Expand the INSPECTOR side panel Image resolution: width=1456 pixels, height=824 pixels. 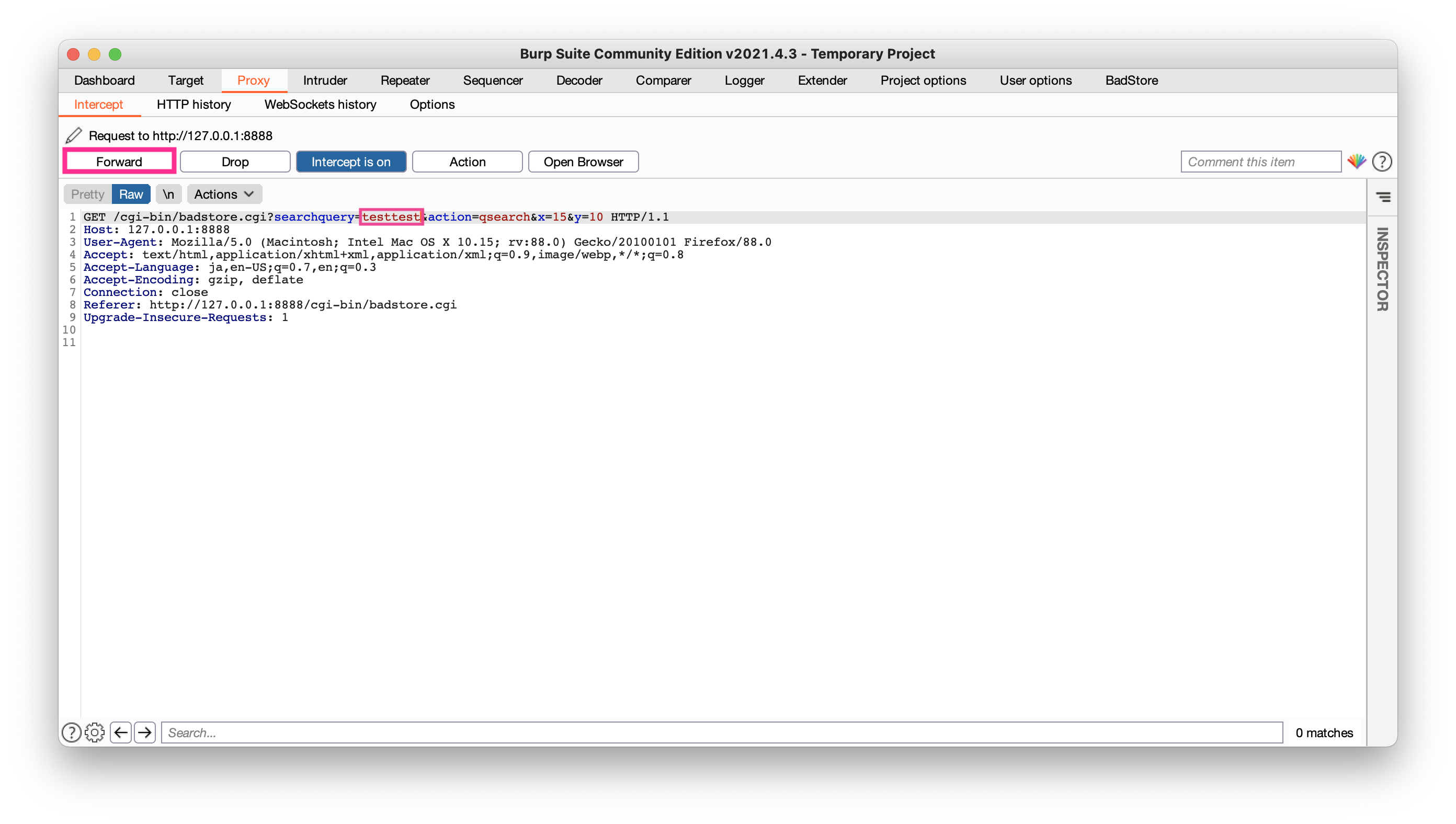pyautogui.click(x=1382, y=269)
